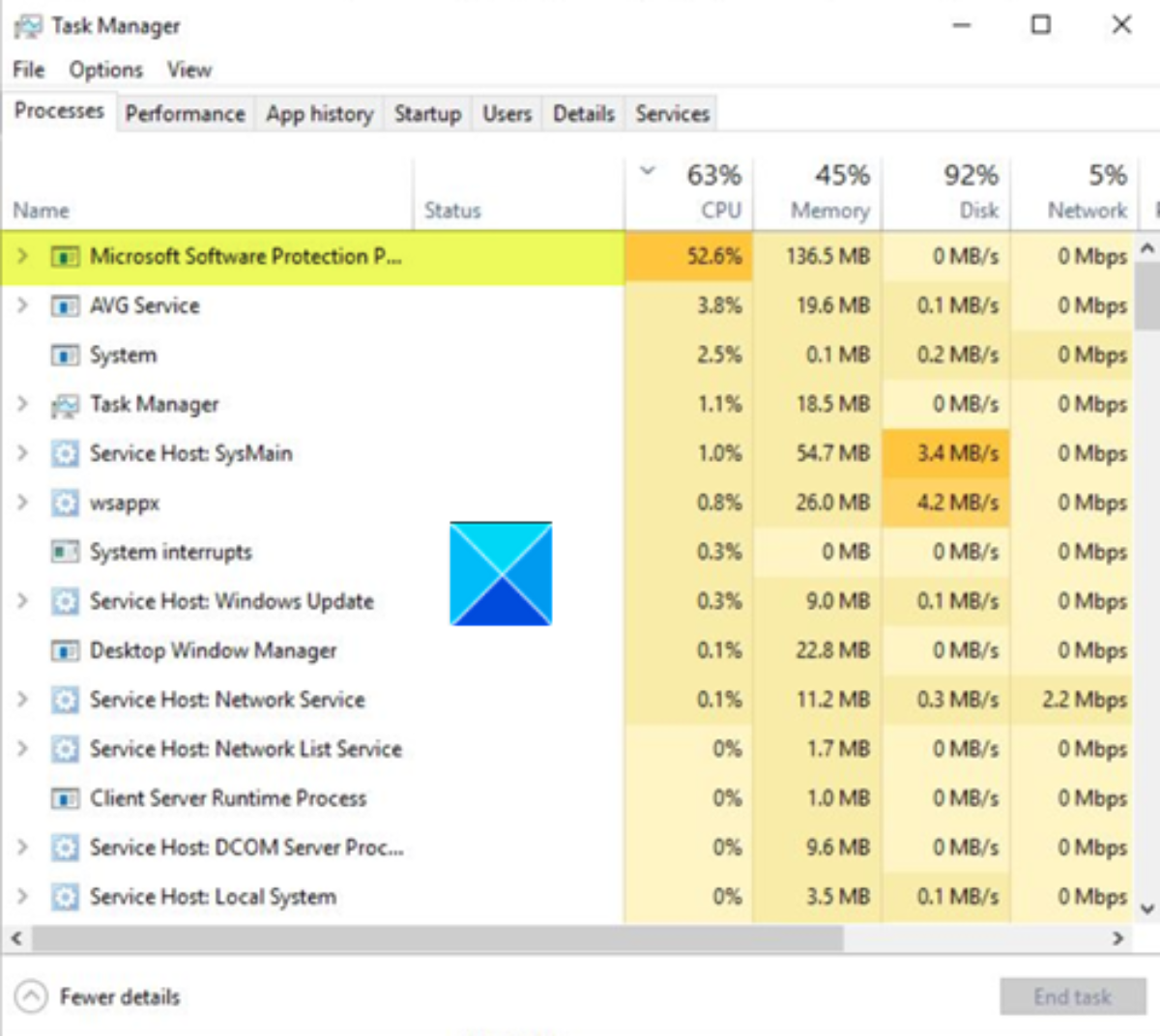Click the 52.6% CPU usage cell

click(x=690, y=256)
